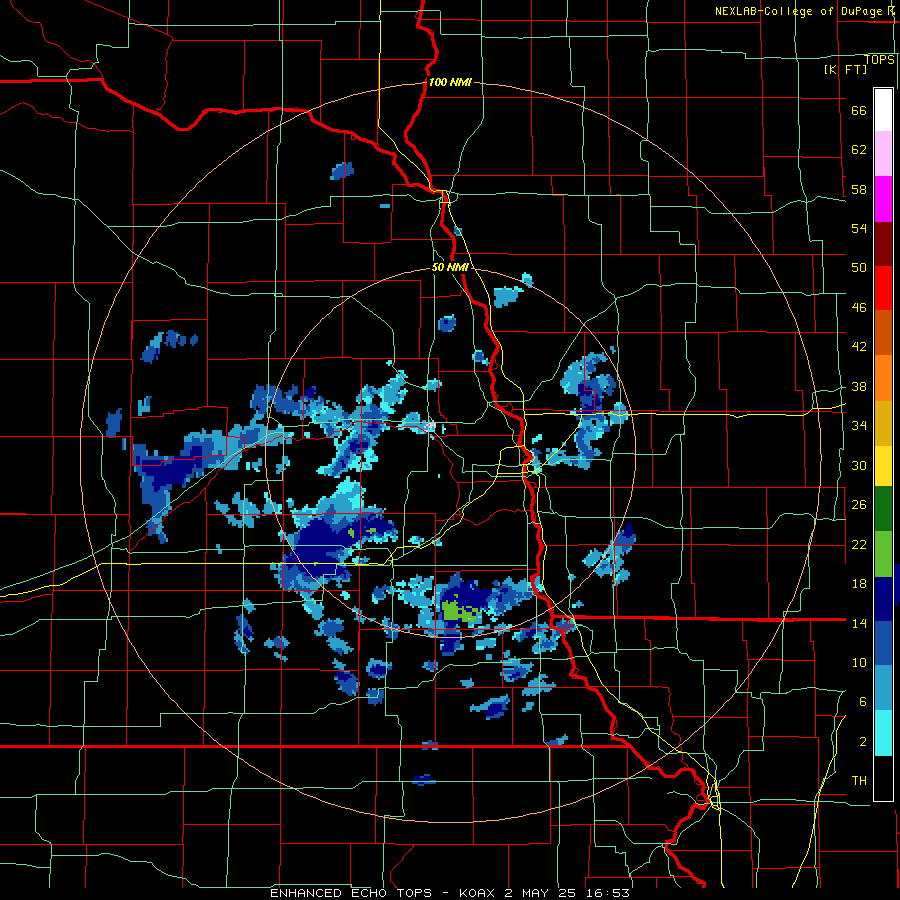The height and width of the screenshot is (900, 900).
Task: Click the dark orange 46 kft legend swatch
Action: [x=883, y=333]
